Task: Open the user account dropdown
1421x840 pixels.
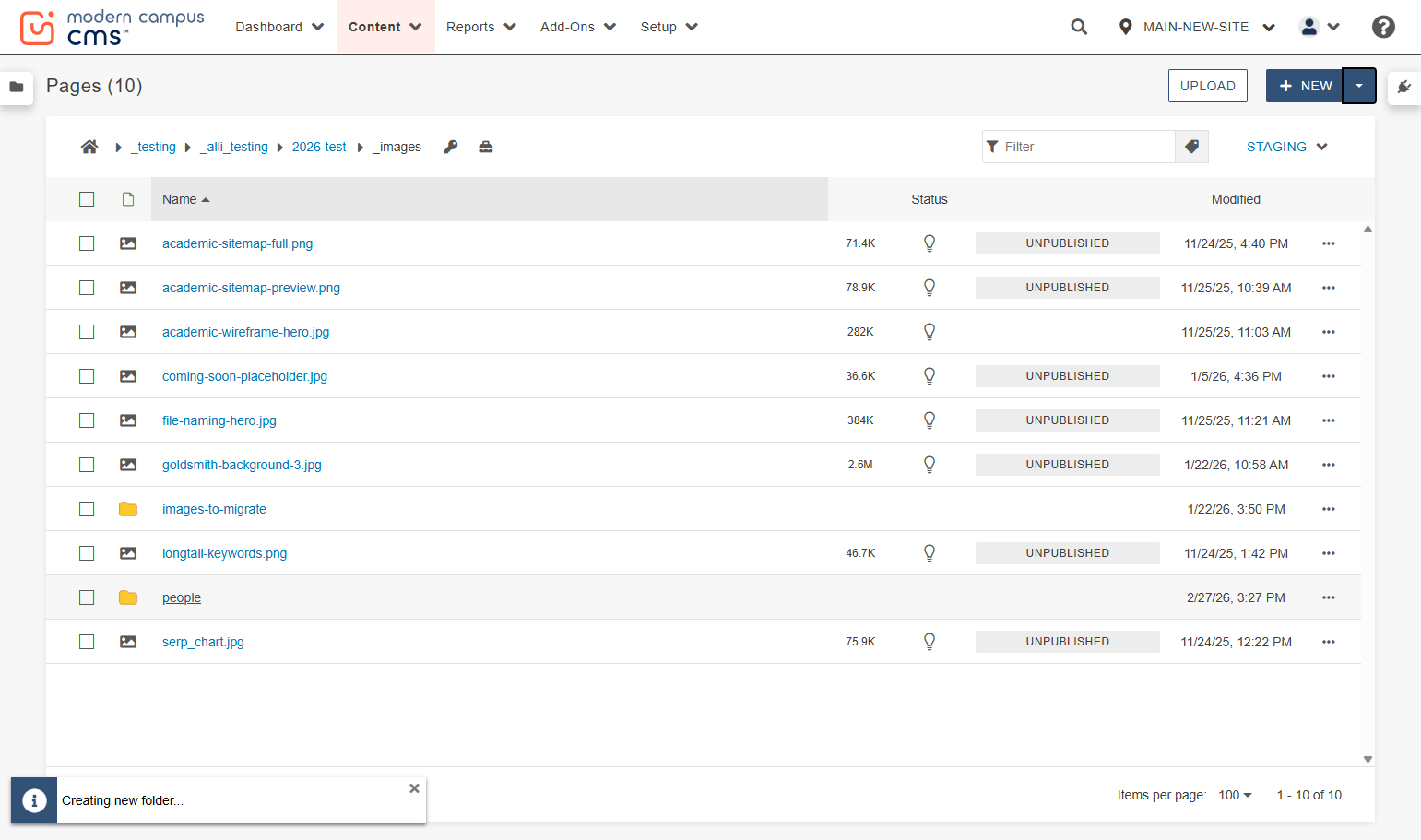Action: (x=1320, y=27)
